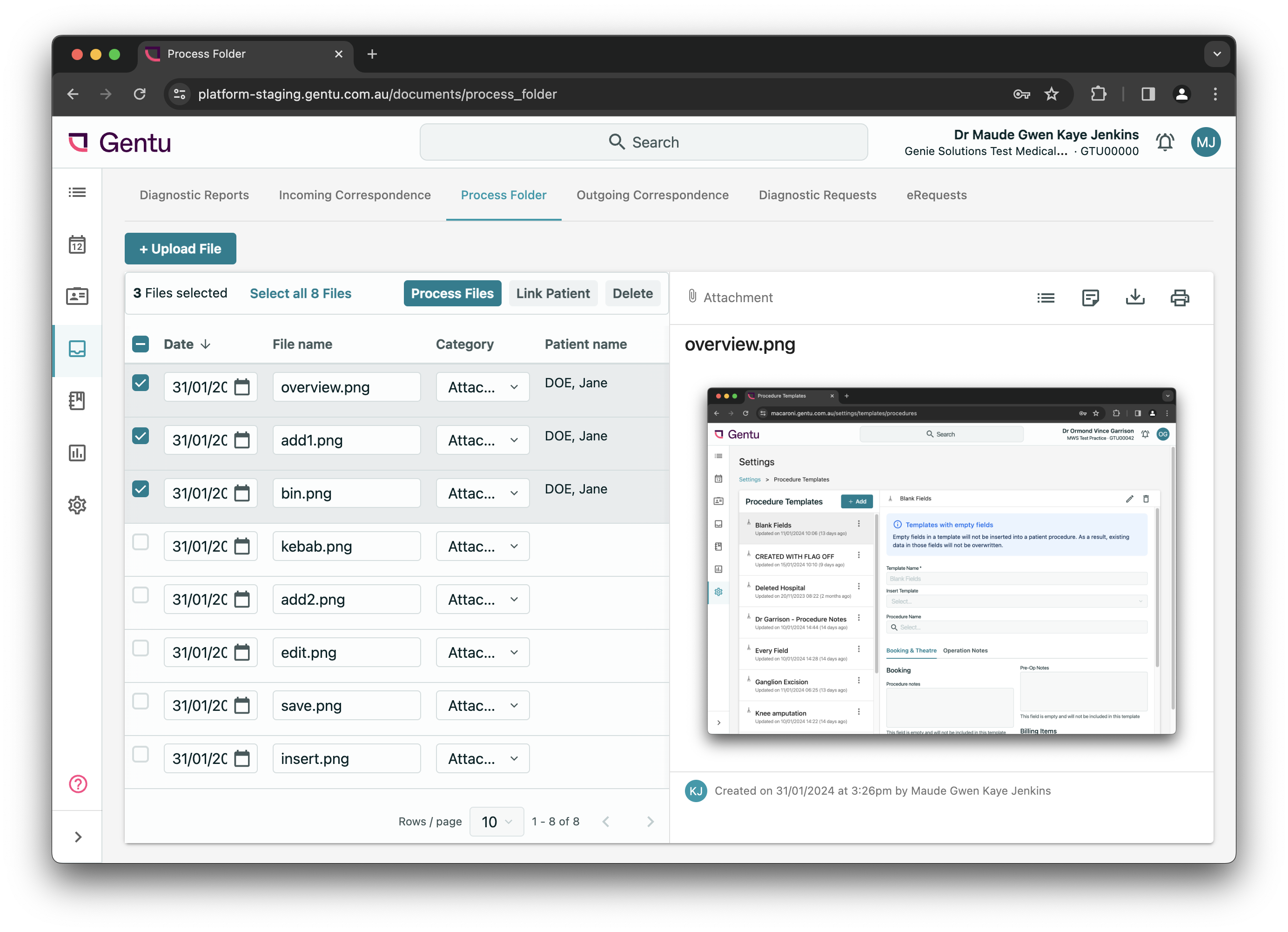Open the notifications bell
Screen dimensions: 1288x932
pos(1165,142)
